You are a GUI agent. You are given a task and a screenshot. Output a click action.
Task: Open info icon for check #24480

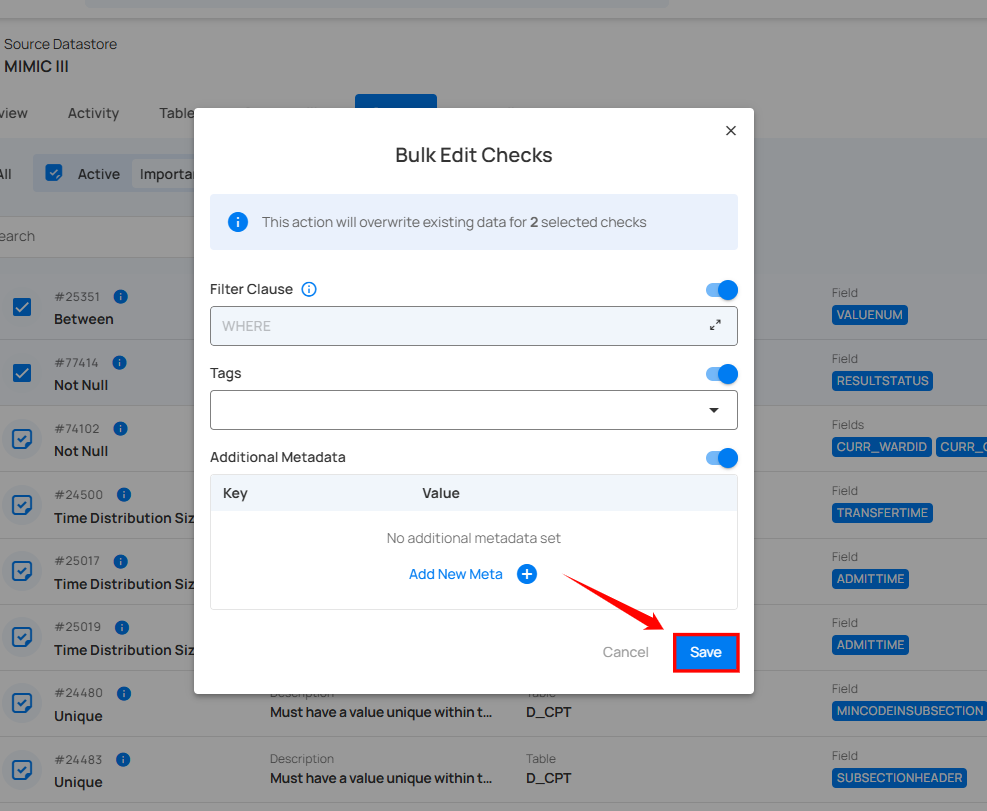tap(123, 693)
